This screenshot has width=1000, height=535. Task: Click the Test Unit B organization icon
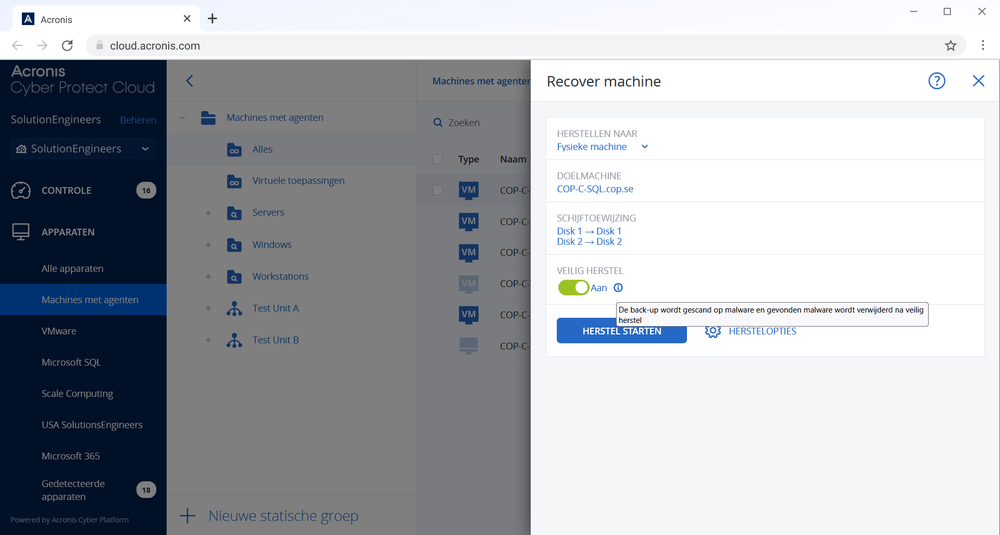(x=234, y=341)
